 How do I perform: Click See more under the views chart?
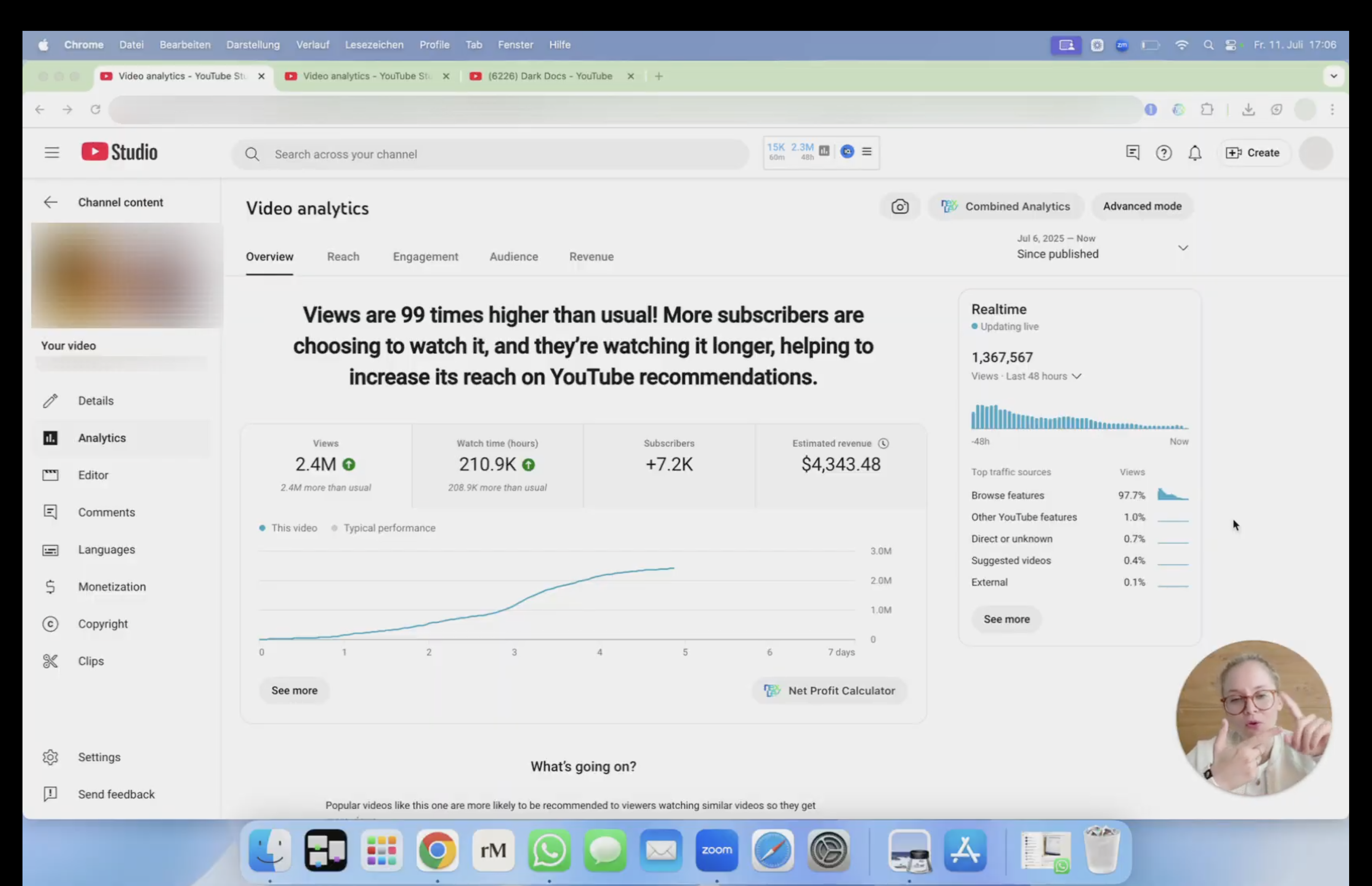(294, 690)
